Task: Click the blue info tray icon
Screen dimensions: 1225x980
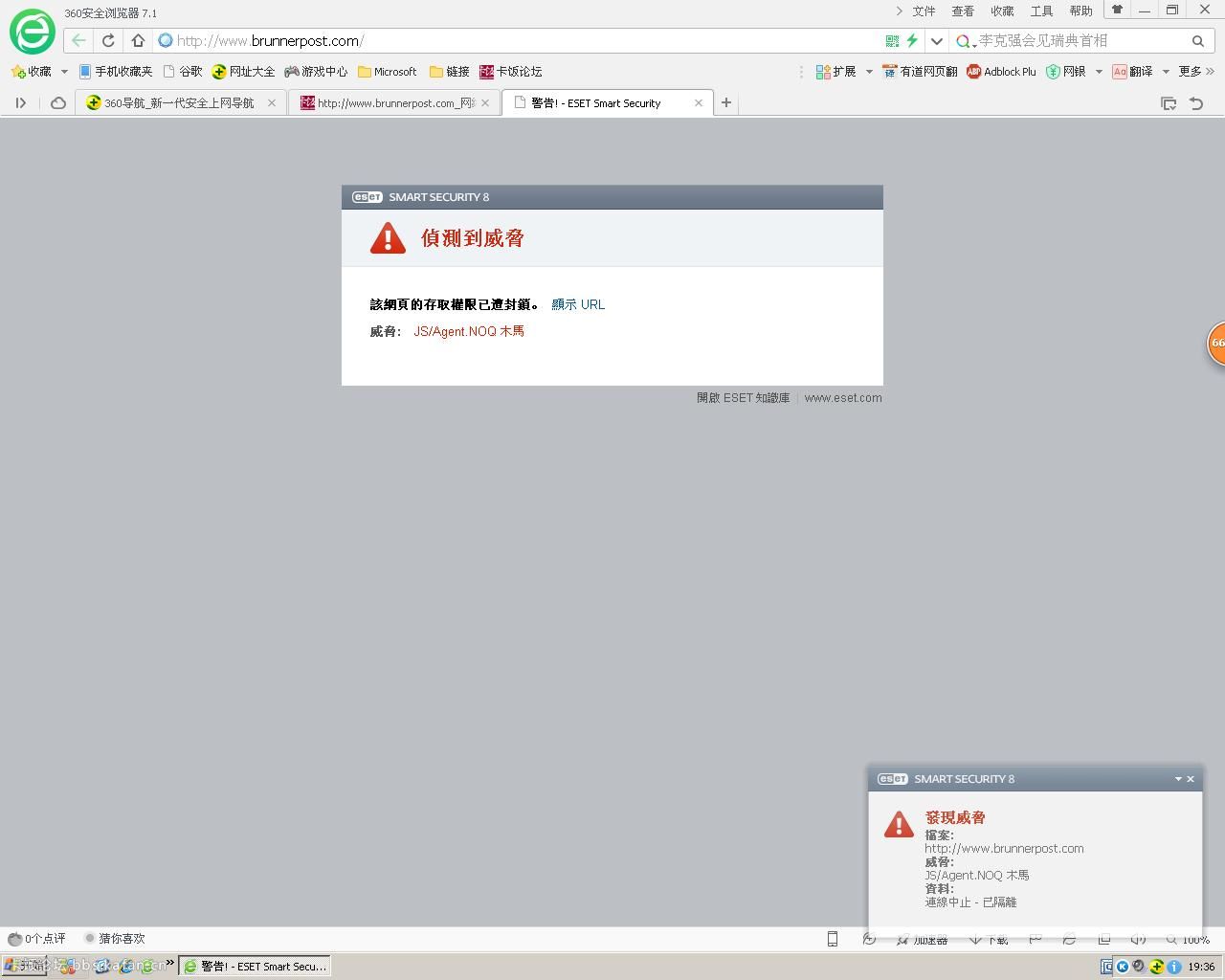Action: pos(1174,967)
